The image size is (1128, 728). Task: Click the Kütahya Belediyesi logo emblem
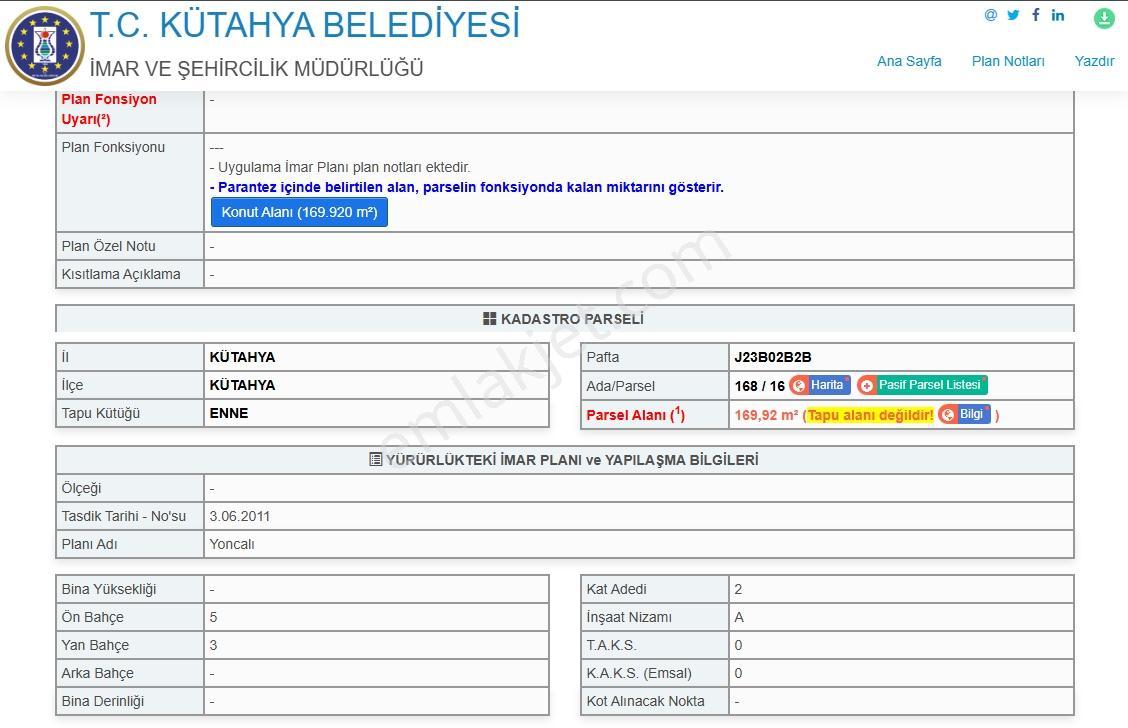[45, 46]
